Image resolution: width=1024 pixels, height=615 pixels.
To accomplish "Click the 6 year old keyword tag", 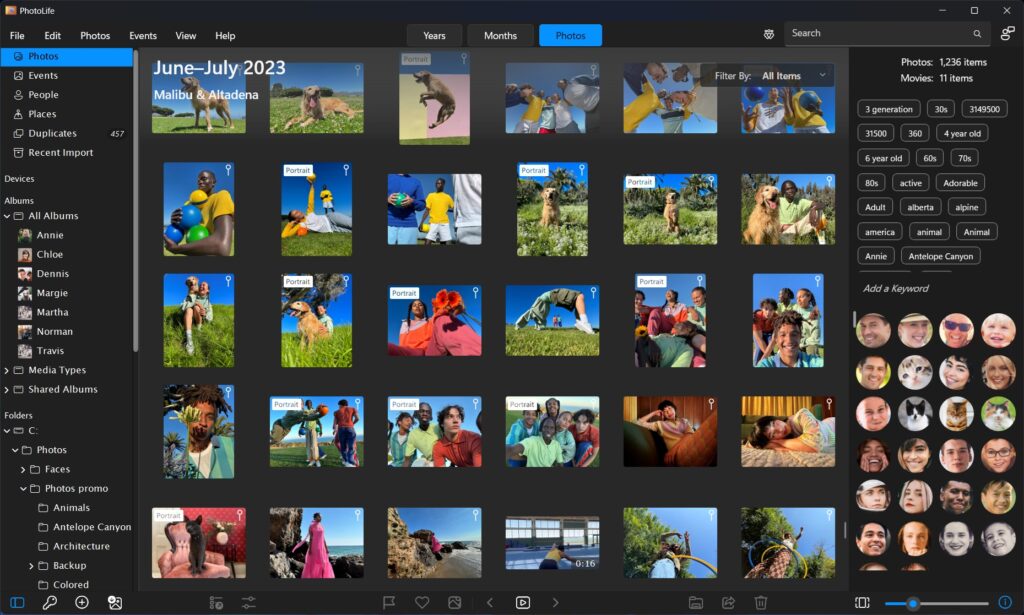I will click(883, 158).
